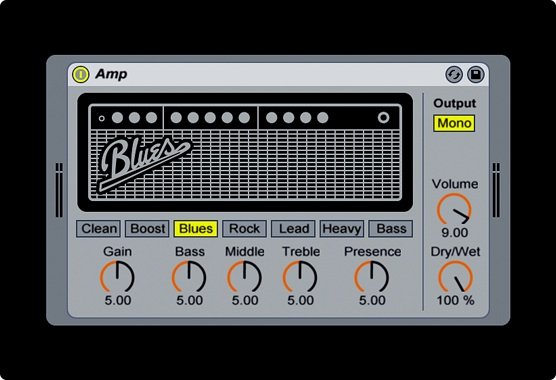
Task: Choose the Bass amp model button
Action: (391, 229)
